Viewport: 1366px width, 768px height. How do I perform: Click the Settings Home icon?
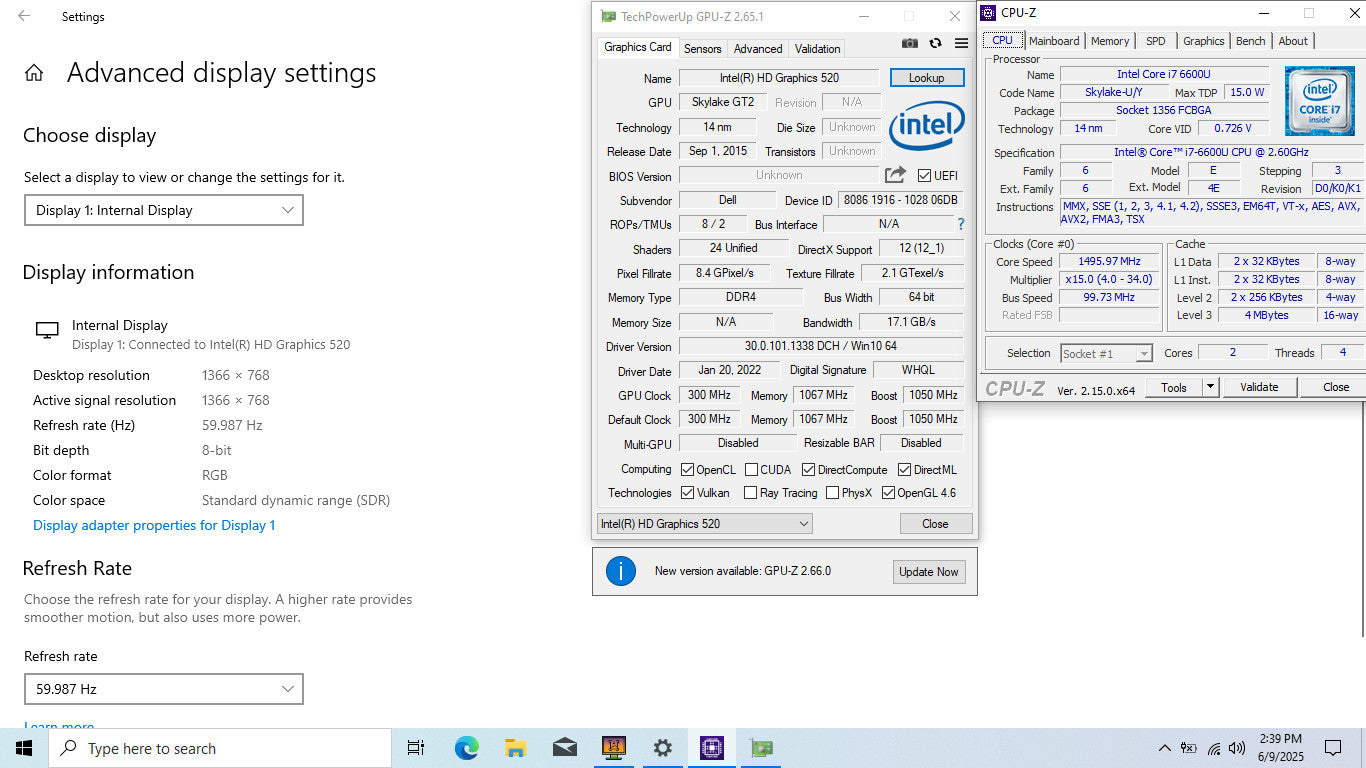click(34, 73)
